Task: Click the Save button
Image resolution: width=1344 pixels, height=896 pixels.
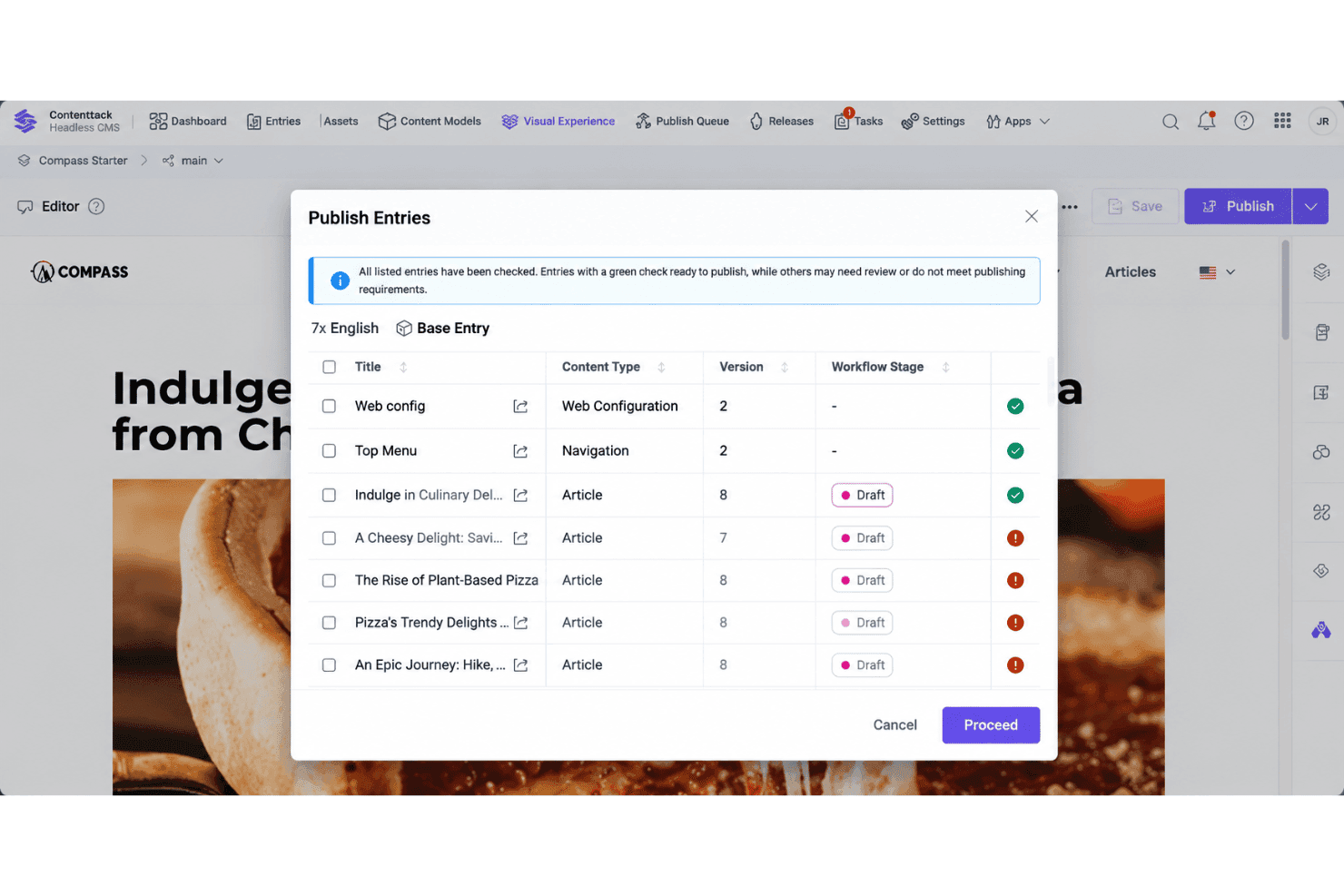Action: pyautogui.click(x=1135, y=206)
